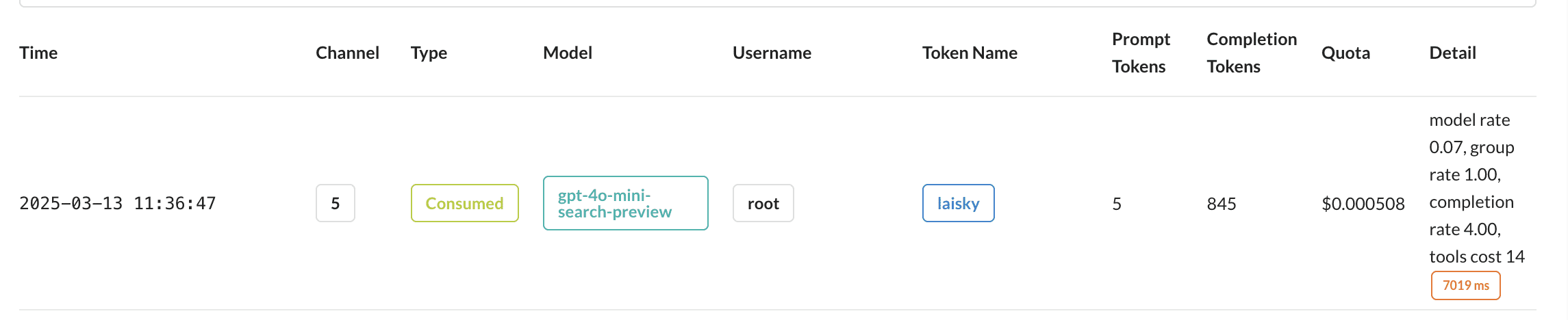Click the Prompt Tokens column header
1568x320 pixels.
tap(1141, 53)
